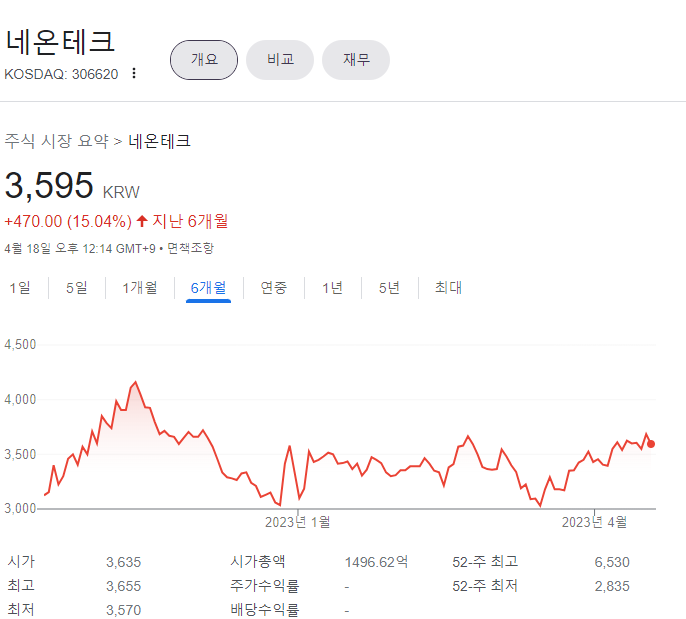Switch chart to the 1년 tab

pyautogui.click(x=332, y=288)
